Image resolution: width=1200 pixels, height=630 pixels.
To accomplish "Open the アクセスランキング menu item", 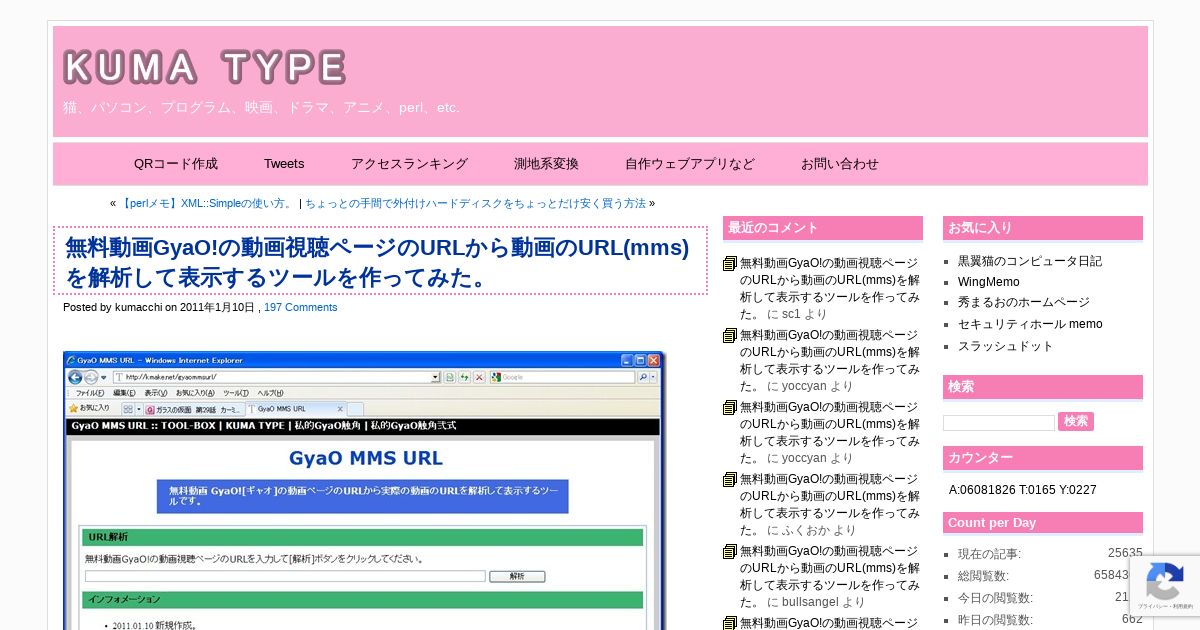I will [x=409, y=164].
